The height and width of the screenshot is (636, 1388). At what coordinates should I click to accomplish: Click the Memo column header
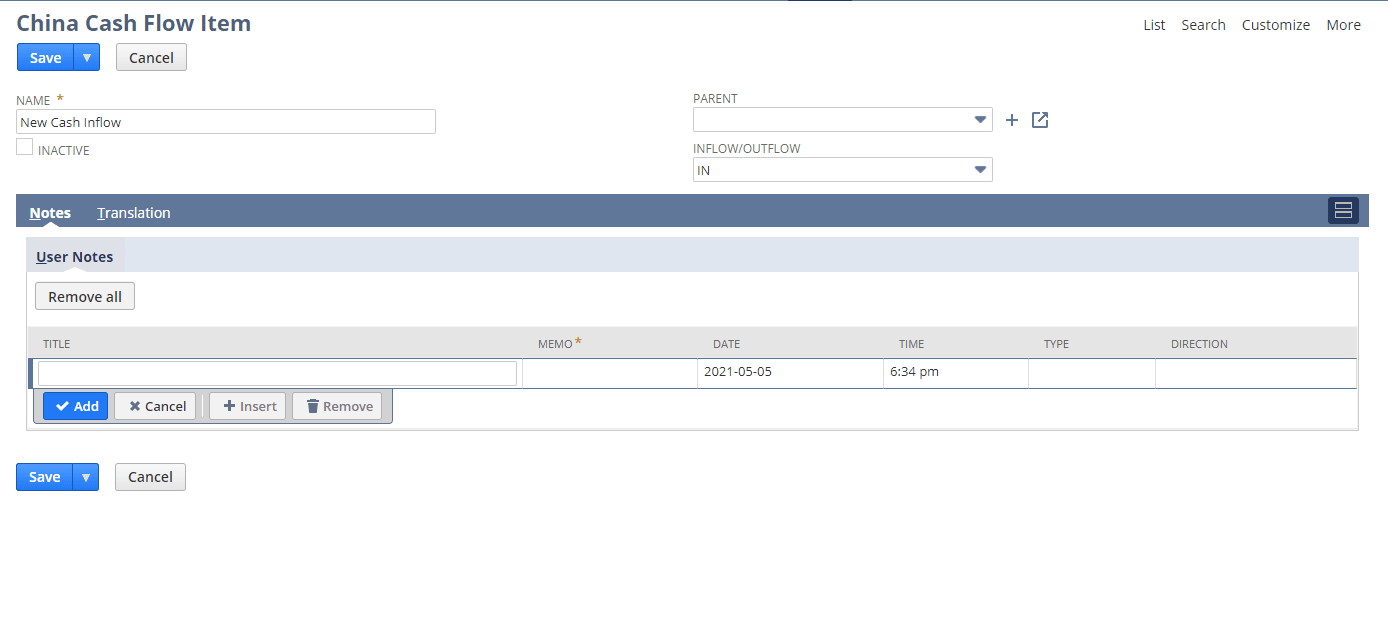[556, 344]
